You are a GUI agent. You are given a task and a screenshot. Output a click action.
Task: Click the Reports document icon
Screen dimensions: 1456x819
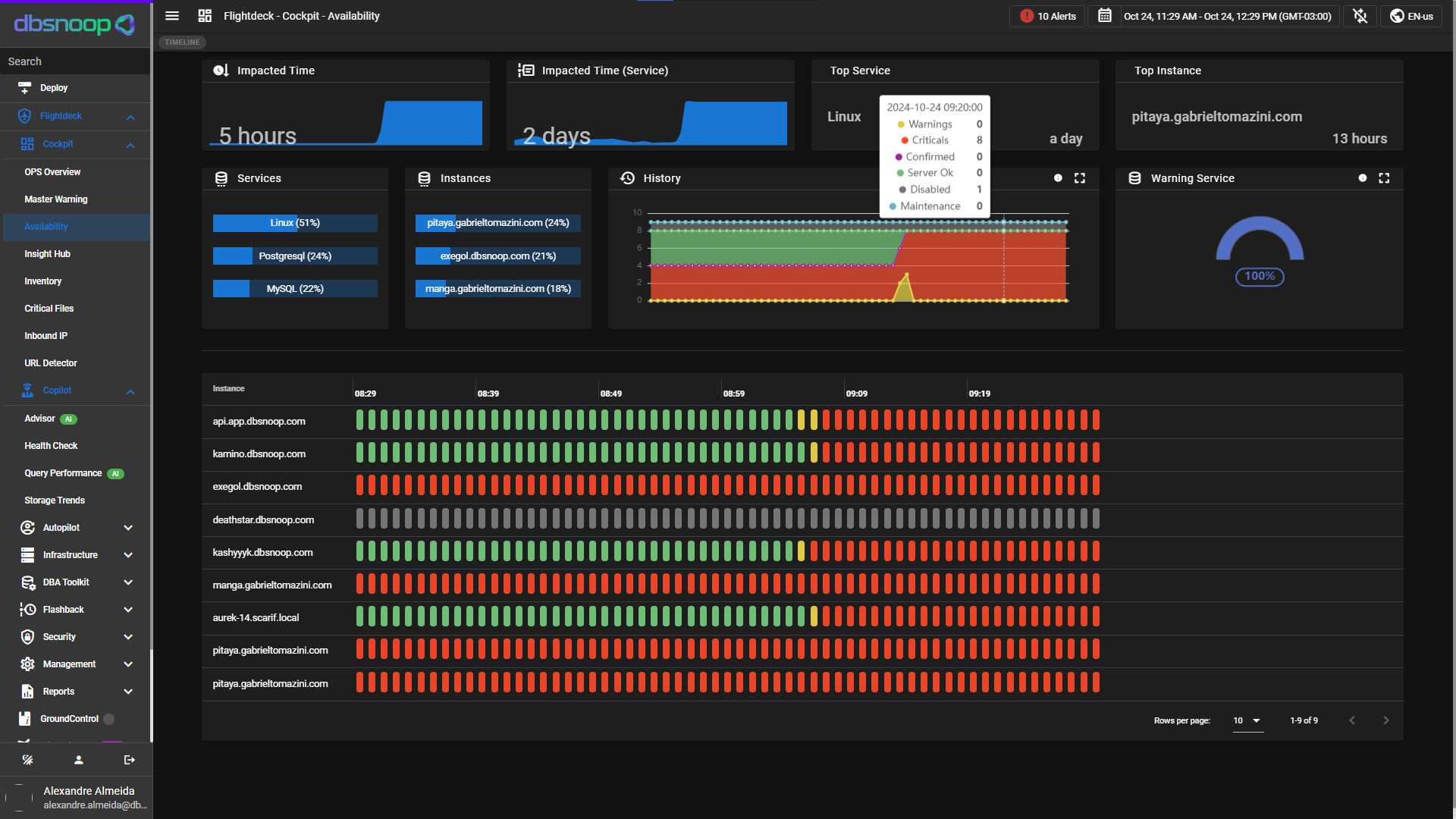(27, 692)
